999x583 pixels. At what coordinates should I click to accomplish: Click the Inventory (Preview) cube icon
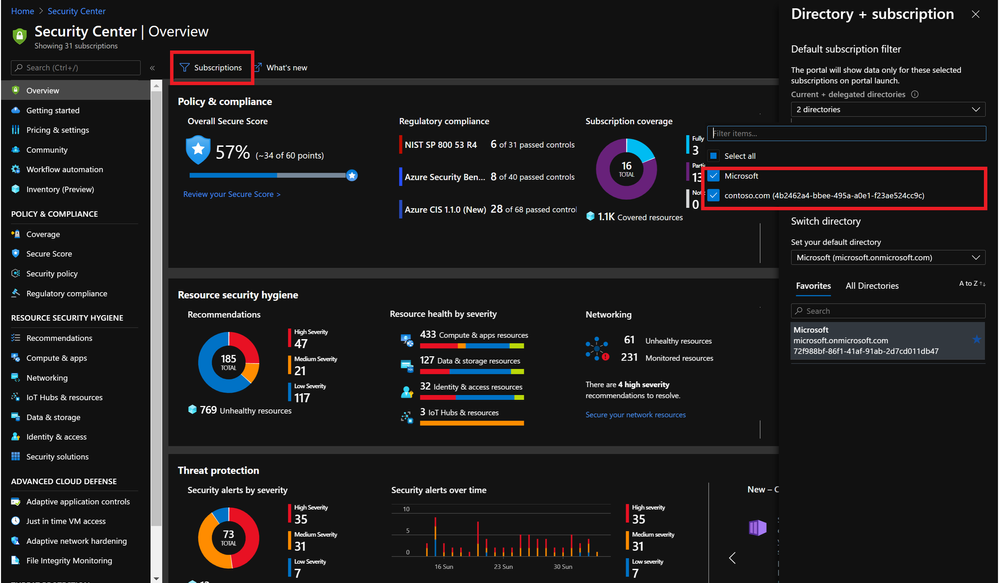point(16,189)
